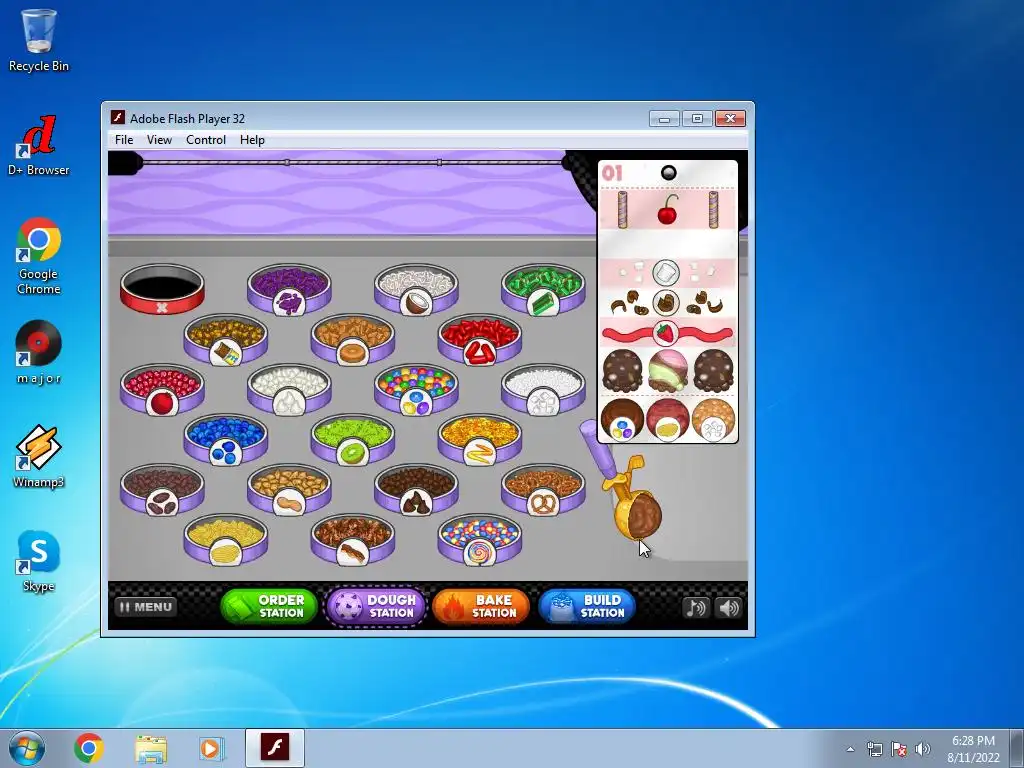Viewport: 1024px width, 768px height.
Task: Open the system tray volume control
Action: click(923, 749)
